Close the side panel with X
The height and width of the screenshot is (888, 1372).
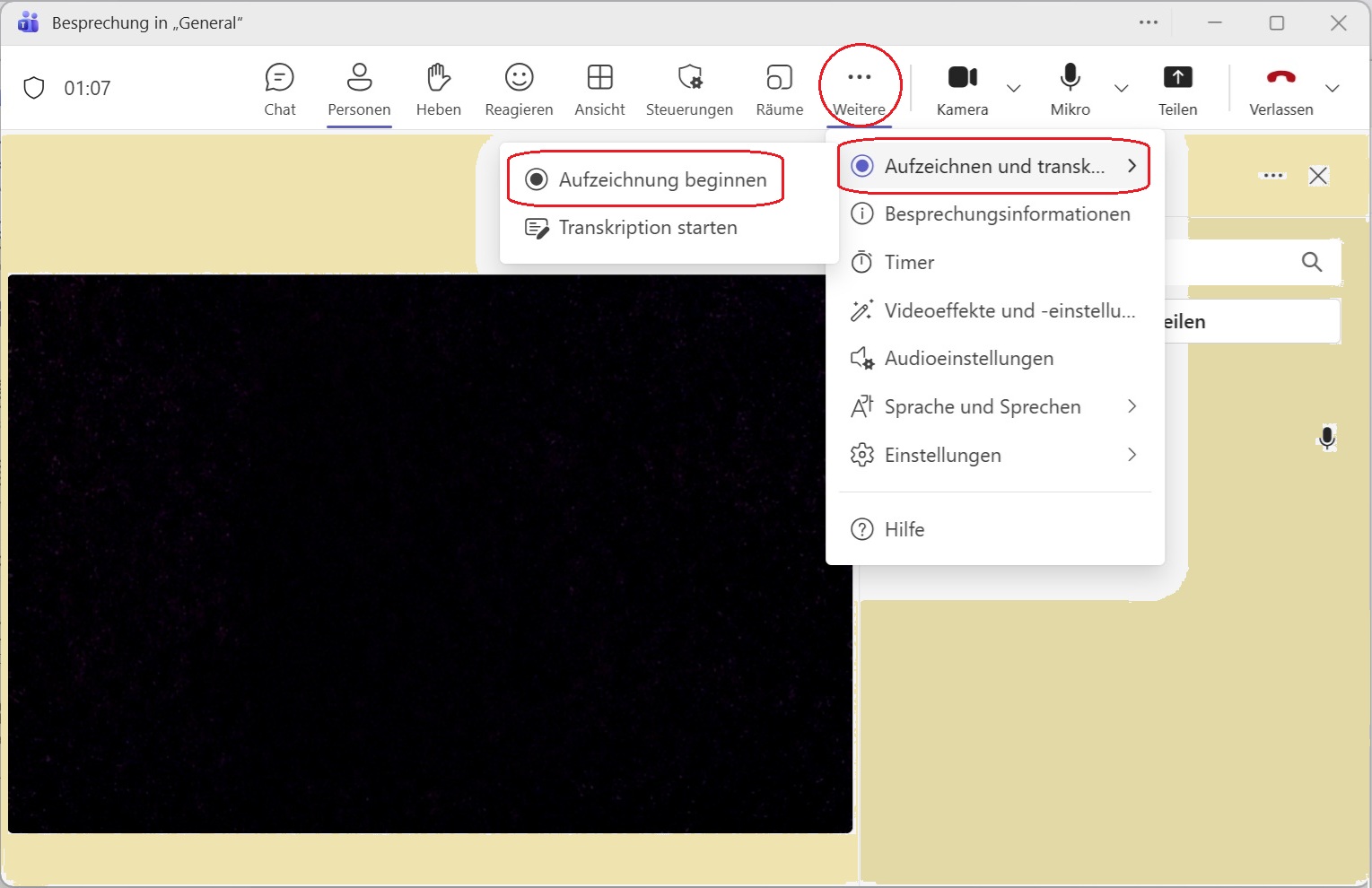1318,176
